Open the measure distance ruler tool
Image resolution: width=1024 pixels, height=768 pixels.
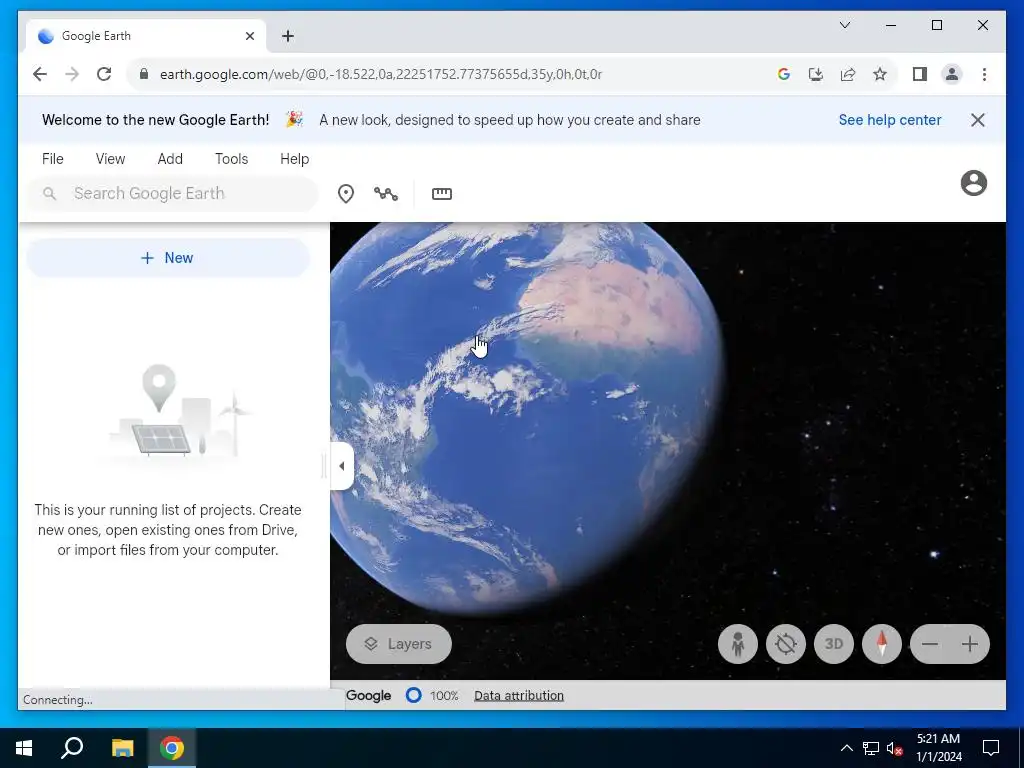[x=442, y=194]
